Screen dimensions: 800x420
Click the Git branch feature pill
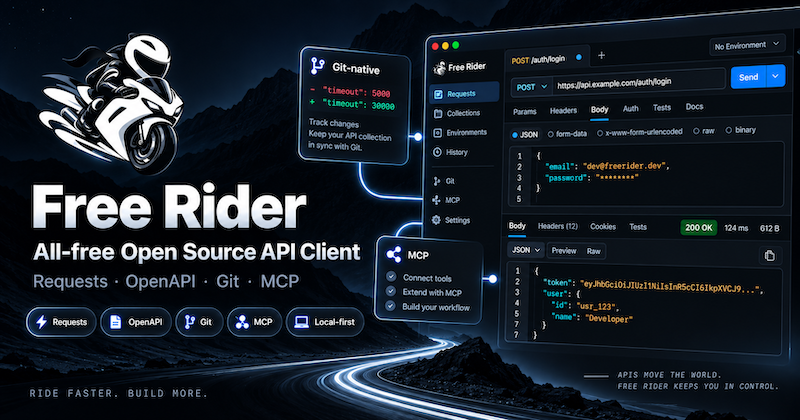tap(199, 322)
